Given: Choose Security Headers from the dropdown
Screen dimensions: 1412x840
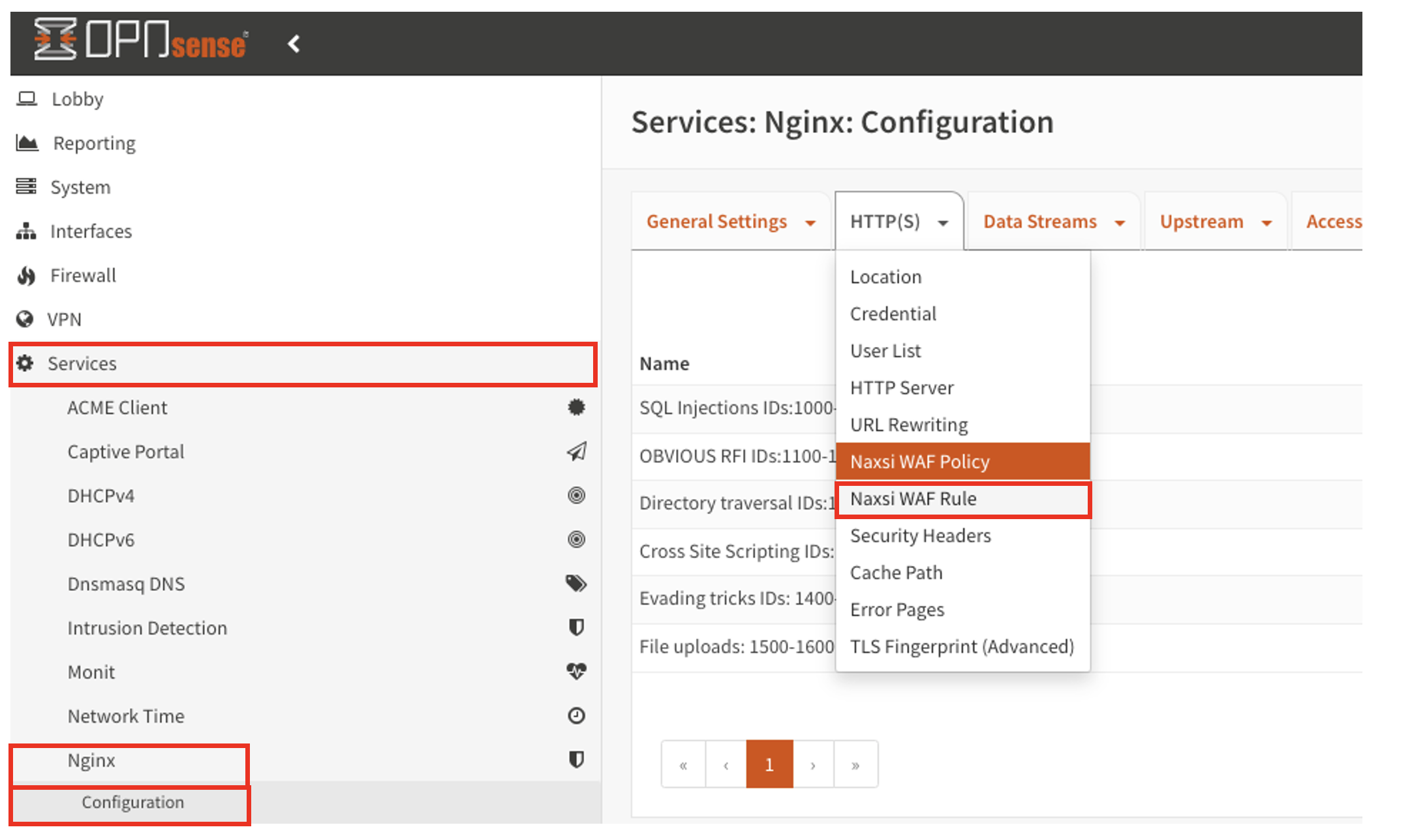Looking at the screenshot, I should [x=920, y=536].
